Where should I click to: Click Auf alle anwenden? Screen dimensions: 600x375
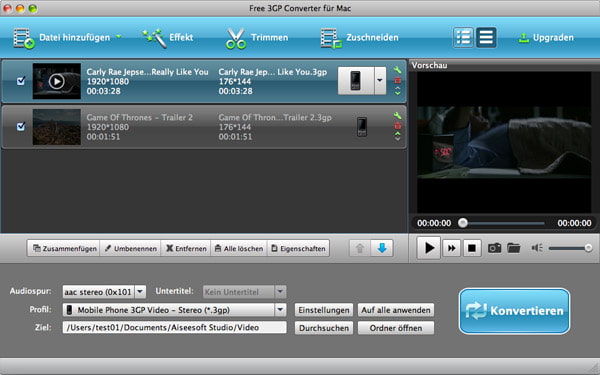pyautogui.click(x=396, y=310)
